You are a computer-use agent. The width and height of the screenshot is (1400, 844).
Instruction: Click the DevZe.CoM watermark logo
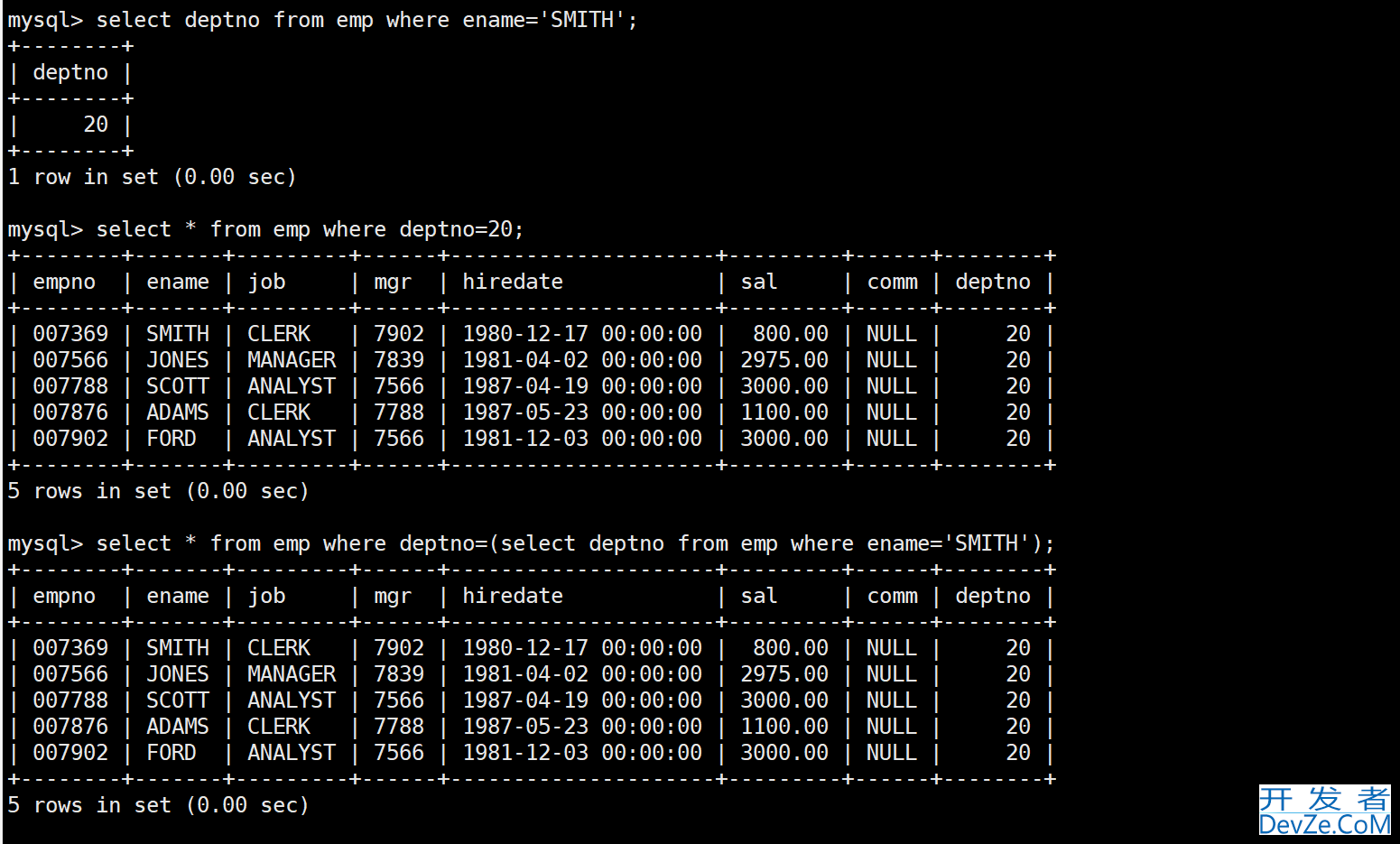[x=1324, y=810]
